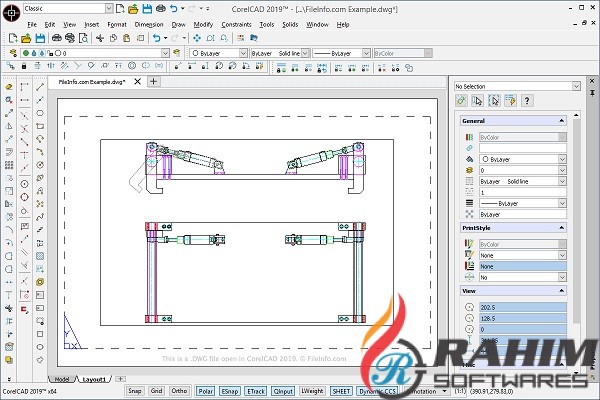Open the Constraints menu
The image size is (600, 400).
[236, 24]
